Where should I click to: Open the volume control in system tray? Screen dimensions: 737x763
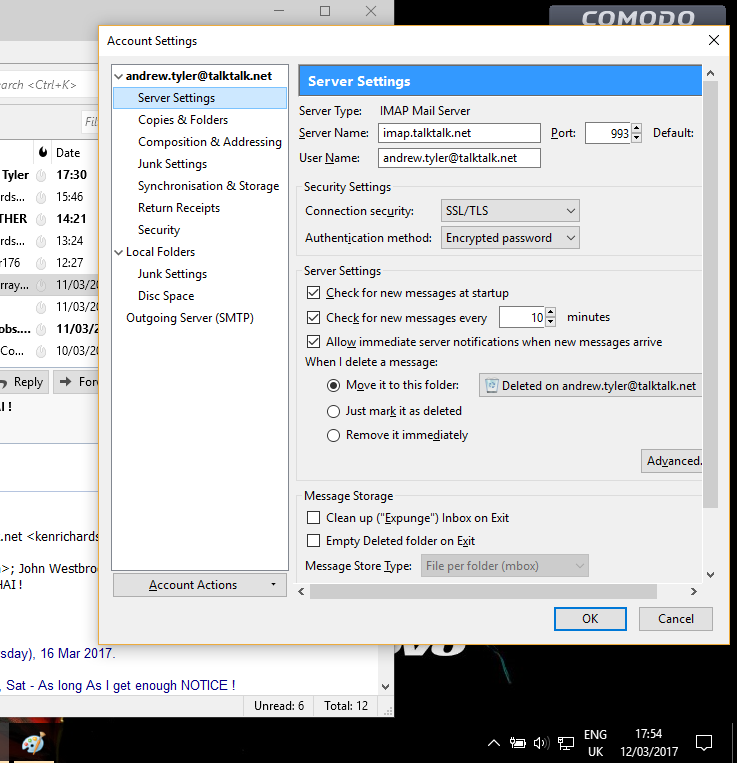[541, 743]
